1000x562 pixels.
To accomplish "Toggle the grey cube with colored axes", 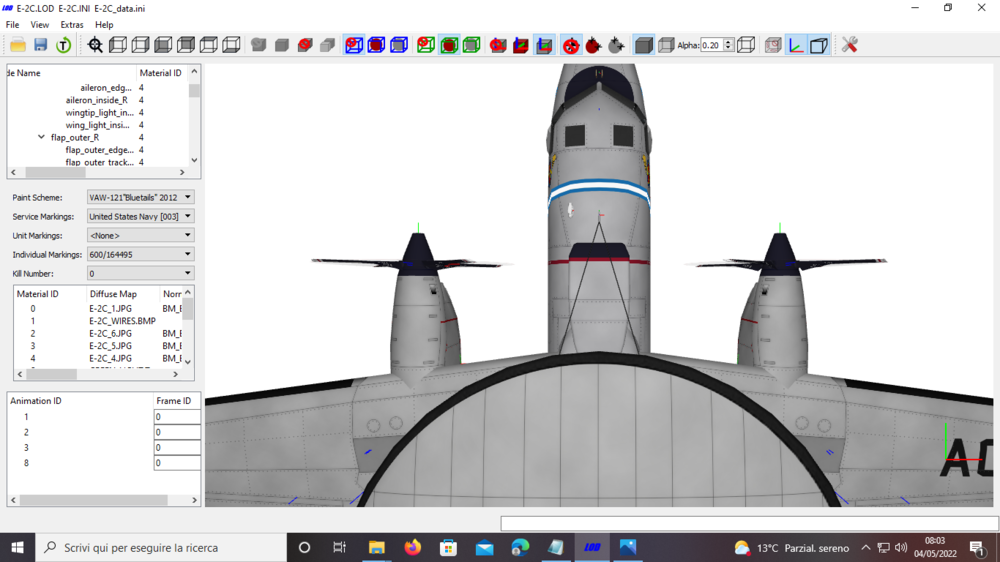I will (x=544, y=45).
